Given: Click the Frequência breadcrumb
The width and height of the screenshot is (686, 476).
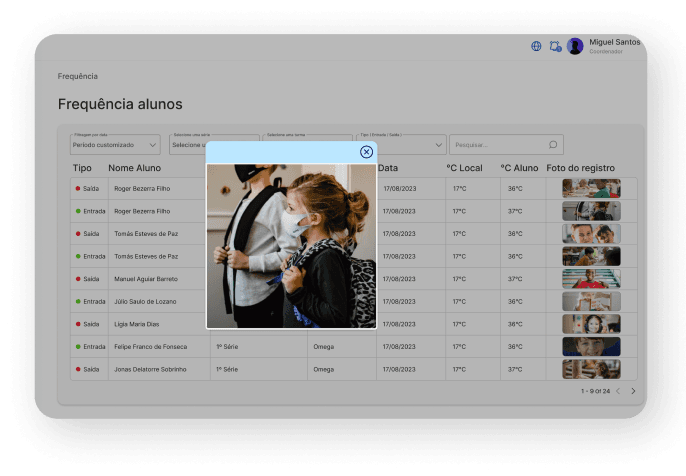Looking at the screenshot, I should 77,76.
